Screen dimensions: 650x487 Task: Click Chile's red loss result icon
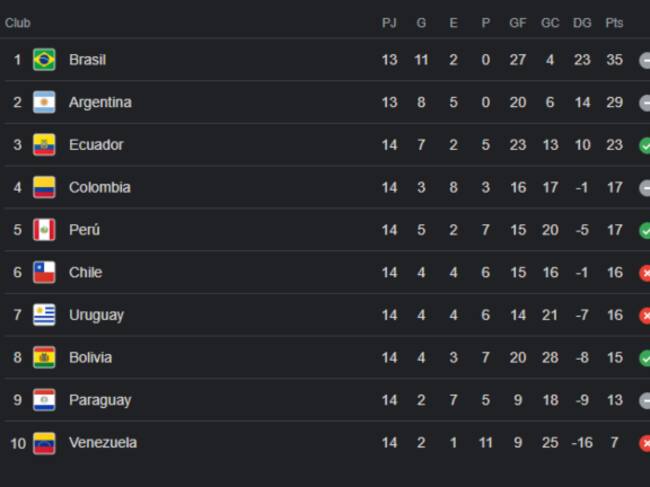(645, 273)
